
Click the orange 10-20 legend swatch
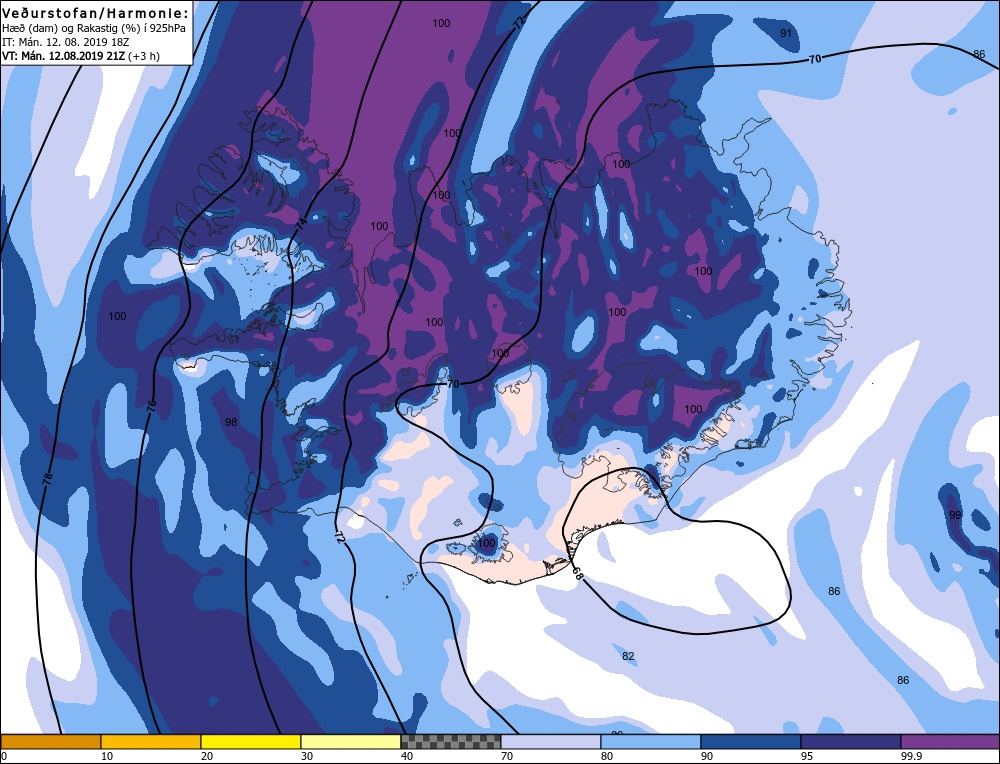click(x=151, y=741)
